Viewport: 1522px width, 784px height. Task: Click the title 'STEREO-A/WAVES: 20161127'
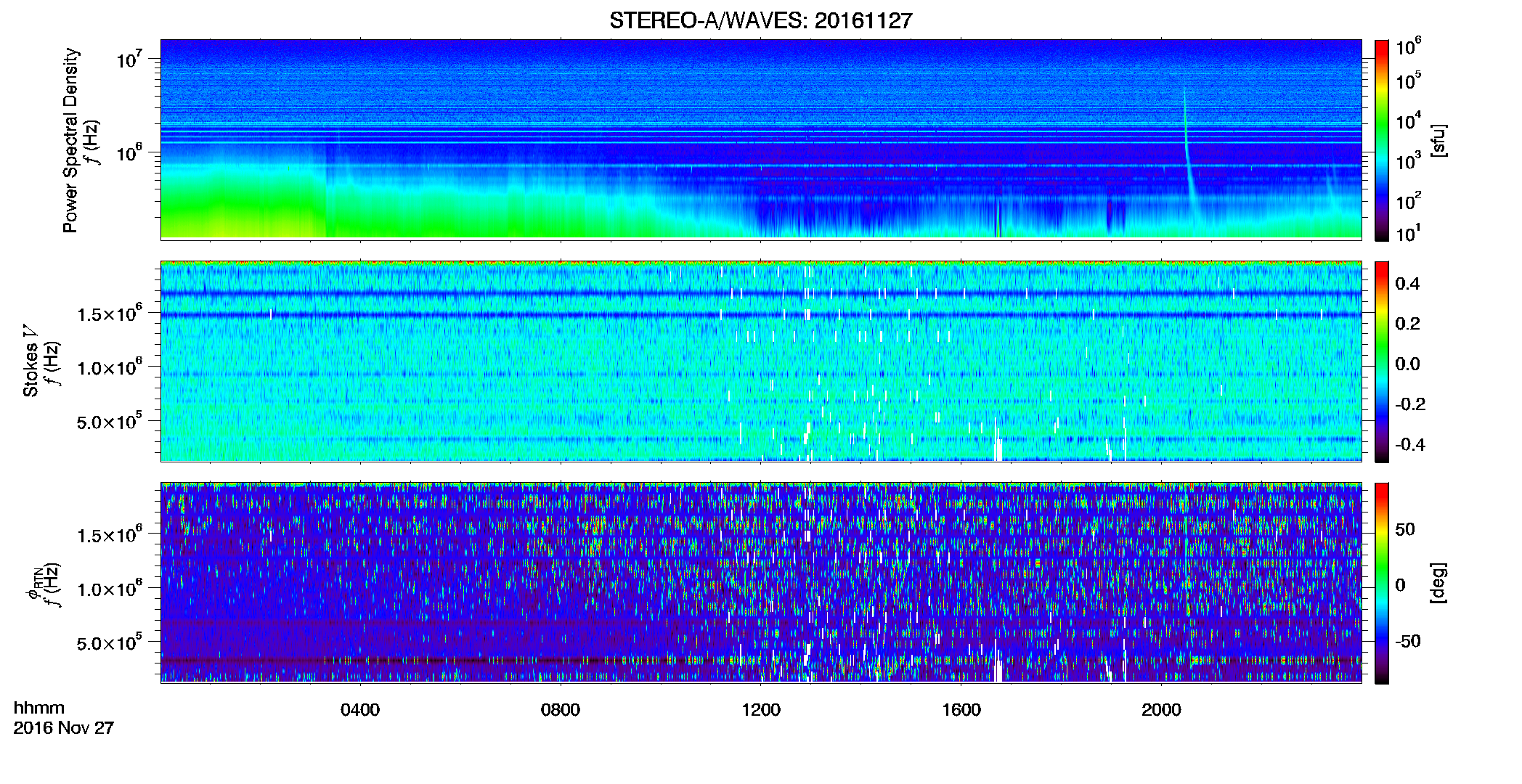[760, 20]
